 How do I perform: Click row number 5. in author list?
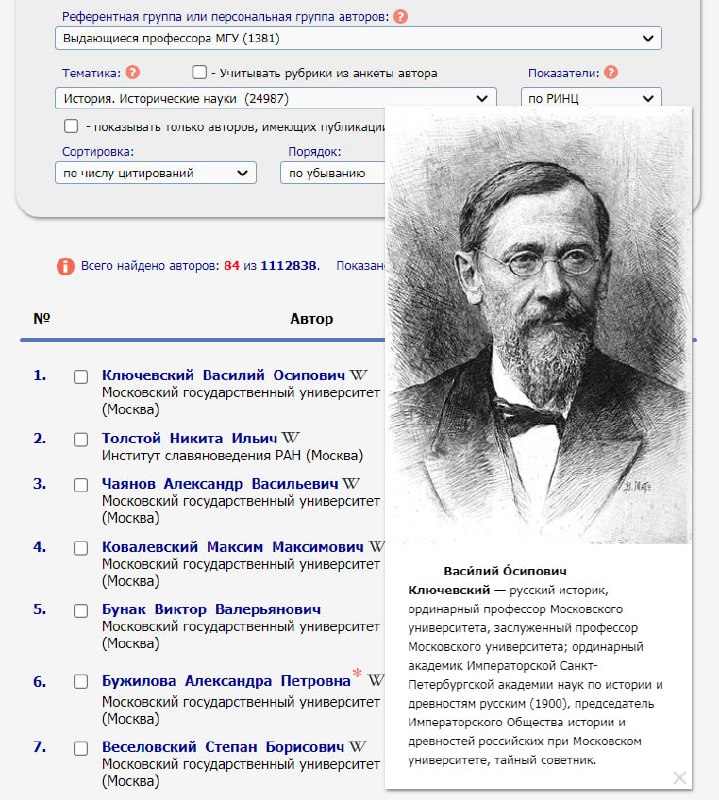pyautogui.click(x=39, y=609)
